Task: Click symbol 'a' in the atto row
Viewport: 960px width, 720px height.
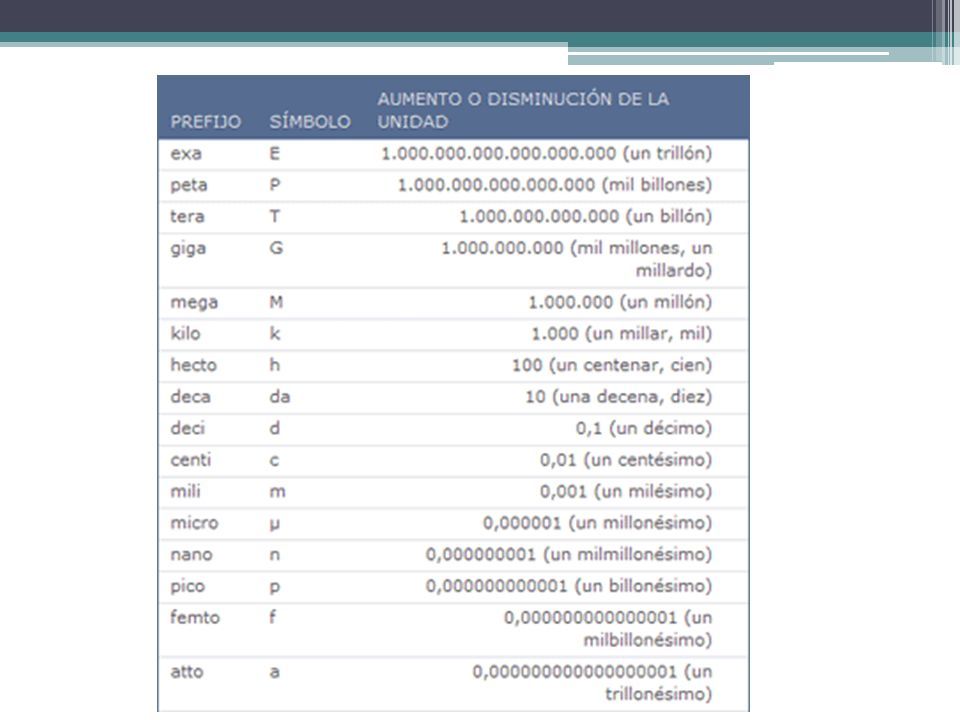Action: coord(274,673)
